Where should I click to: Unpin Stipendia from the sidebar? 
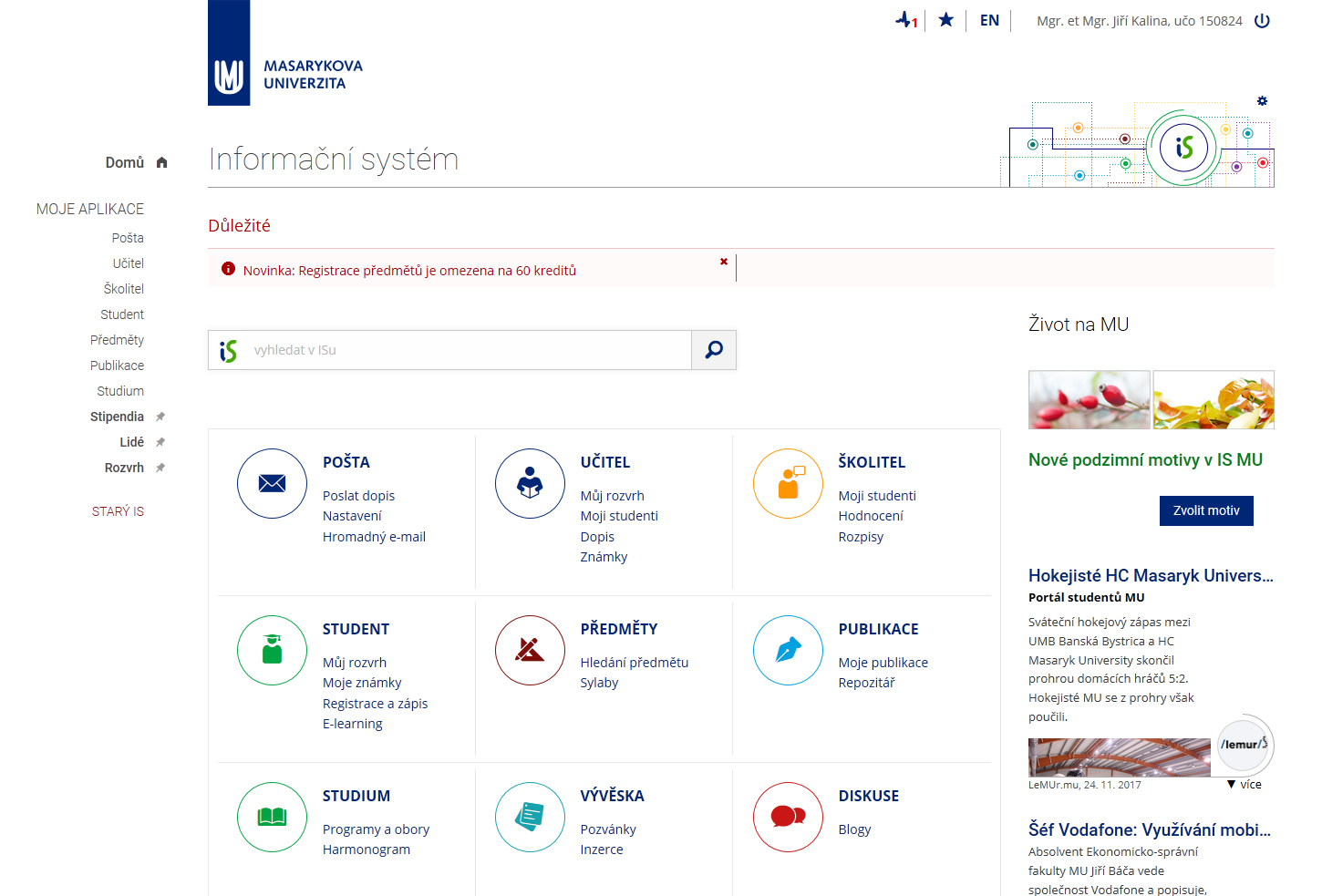tap(160, 416)
